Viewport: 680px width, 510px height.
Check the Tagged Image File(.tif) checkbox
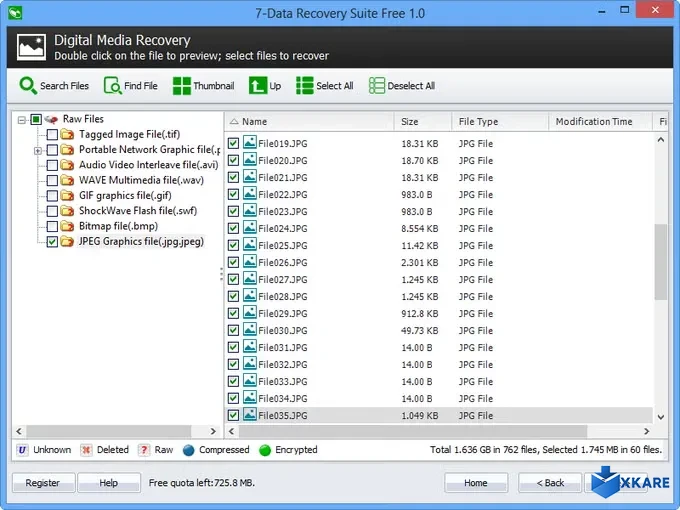[x=52, y=134]
